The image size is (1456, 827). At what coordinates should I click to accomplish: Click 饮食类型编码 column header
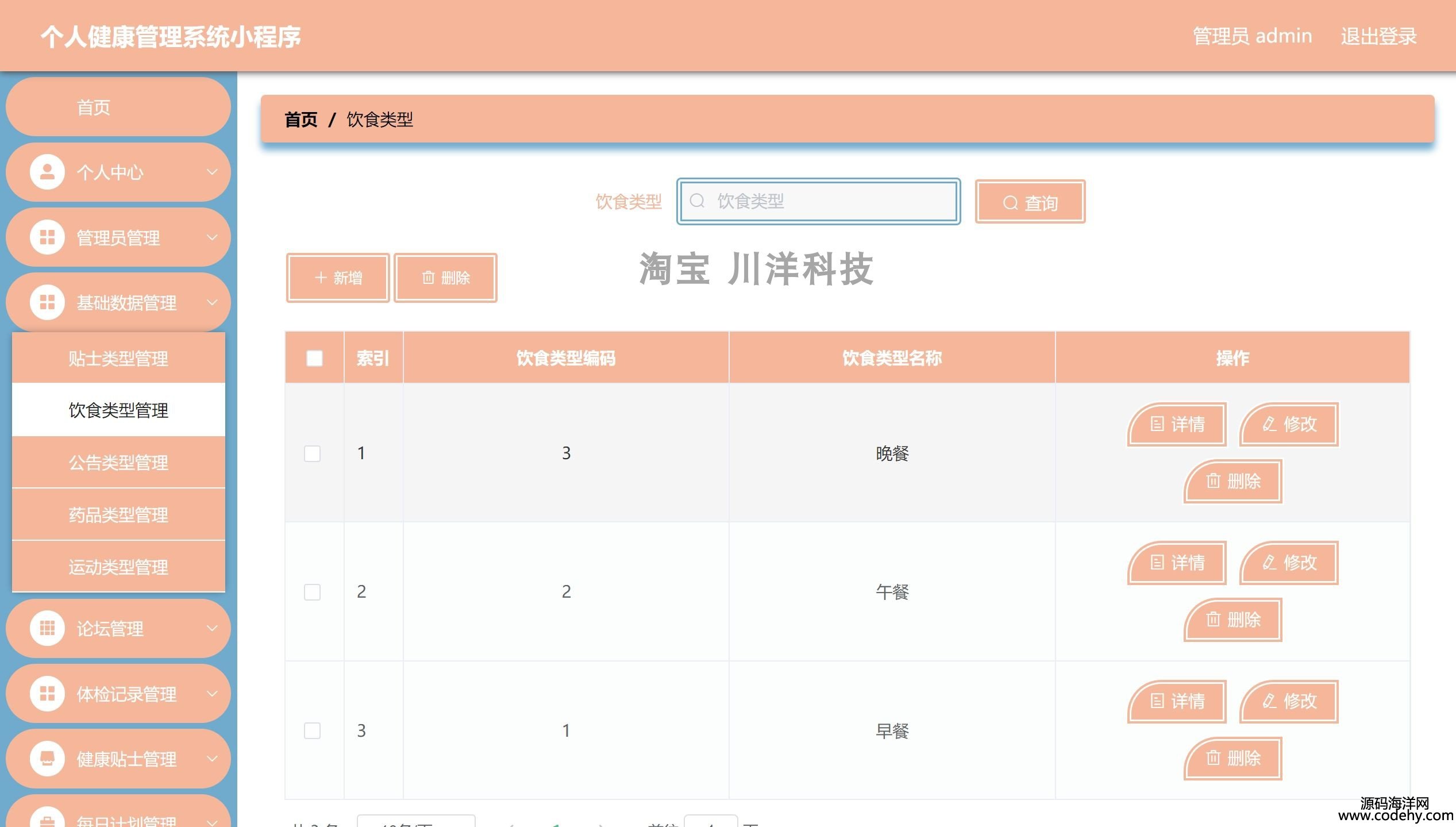point(566,358)
